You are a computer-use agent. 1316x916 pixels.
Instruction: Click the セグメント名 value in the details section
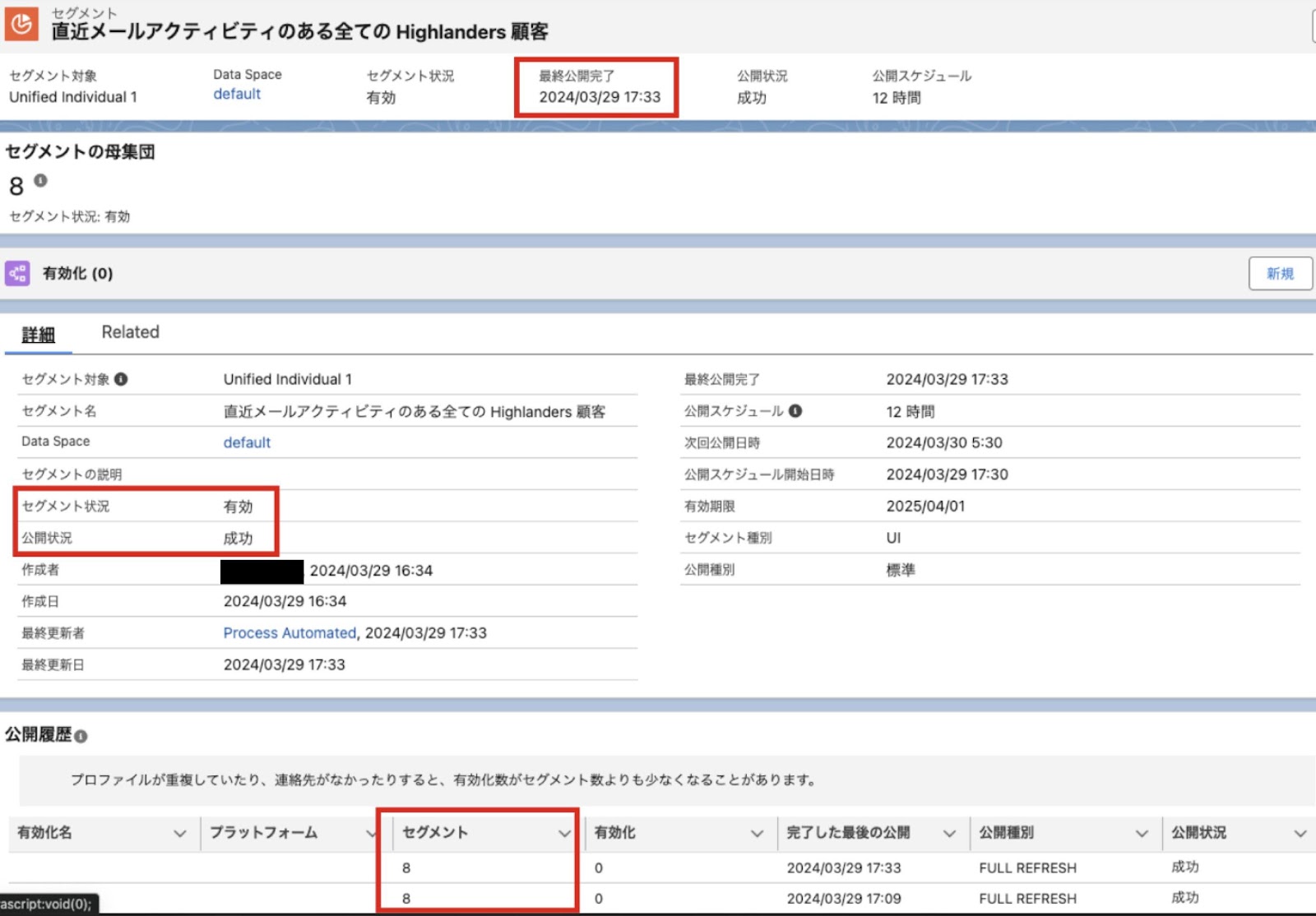click(415, 411)
